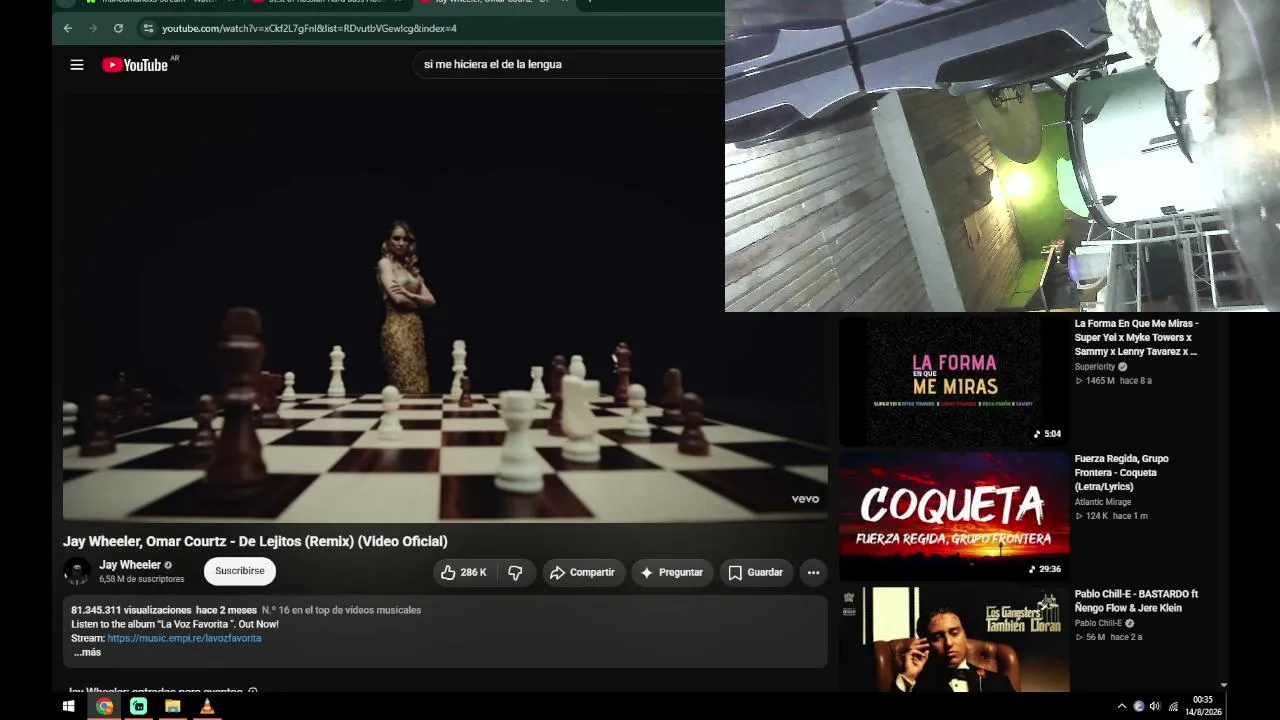
Task: Open Jay Wheeler channel name link
Action: (130, 565)
